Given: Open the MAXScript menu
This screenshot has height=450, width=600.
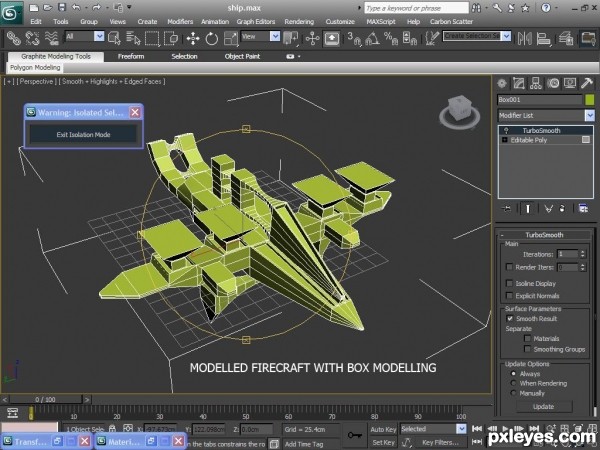Looking at the screenshot, I should (381, 21).
